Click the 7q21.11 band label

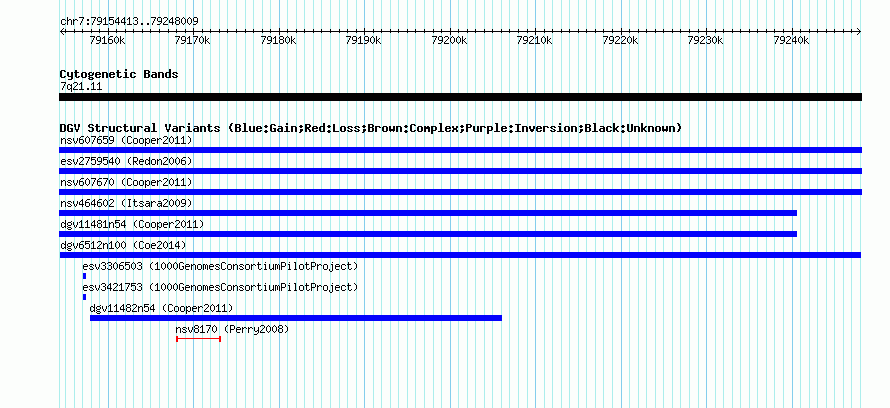pos(81,87)
